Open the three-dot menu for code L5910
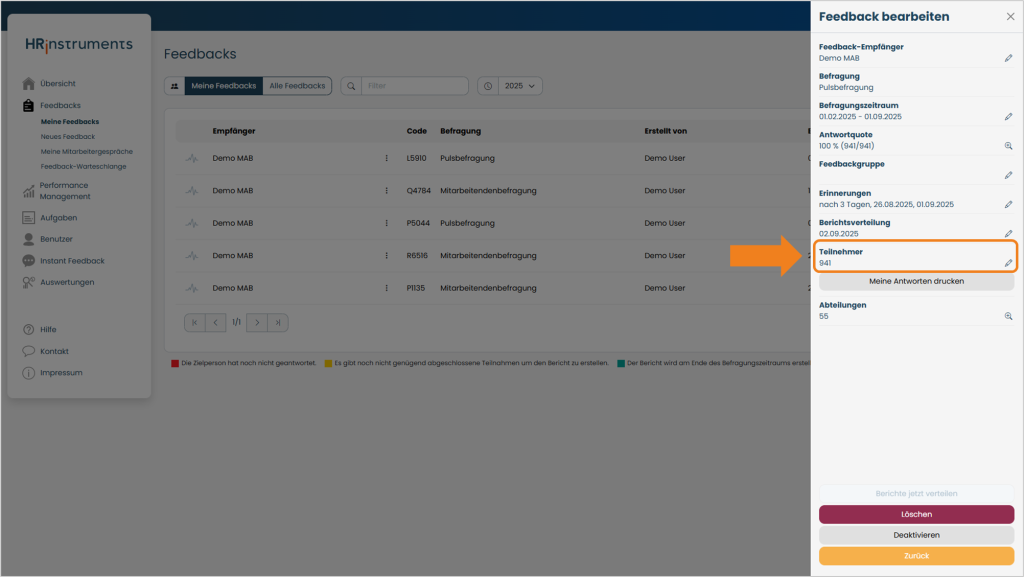 [387, 159]
